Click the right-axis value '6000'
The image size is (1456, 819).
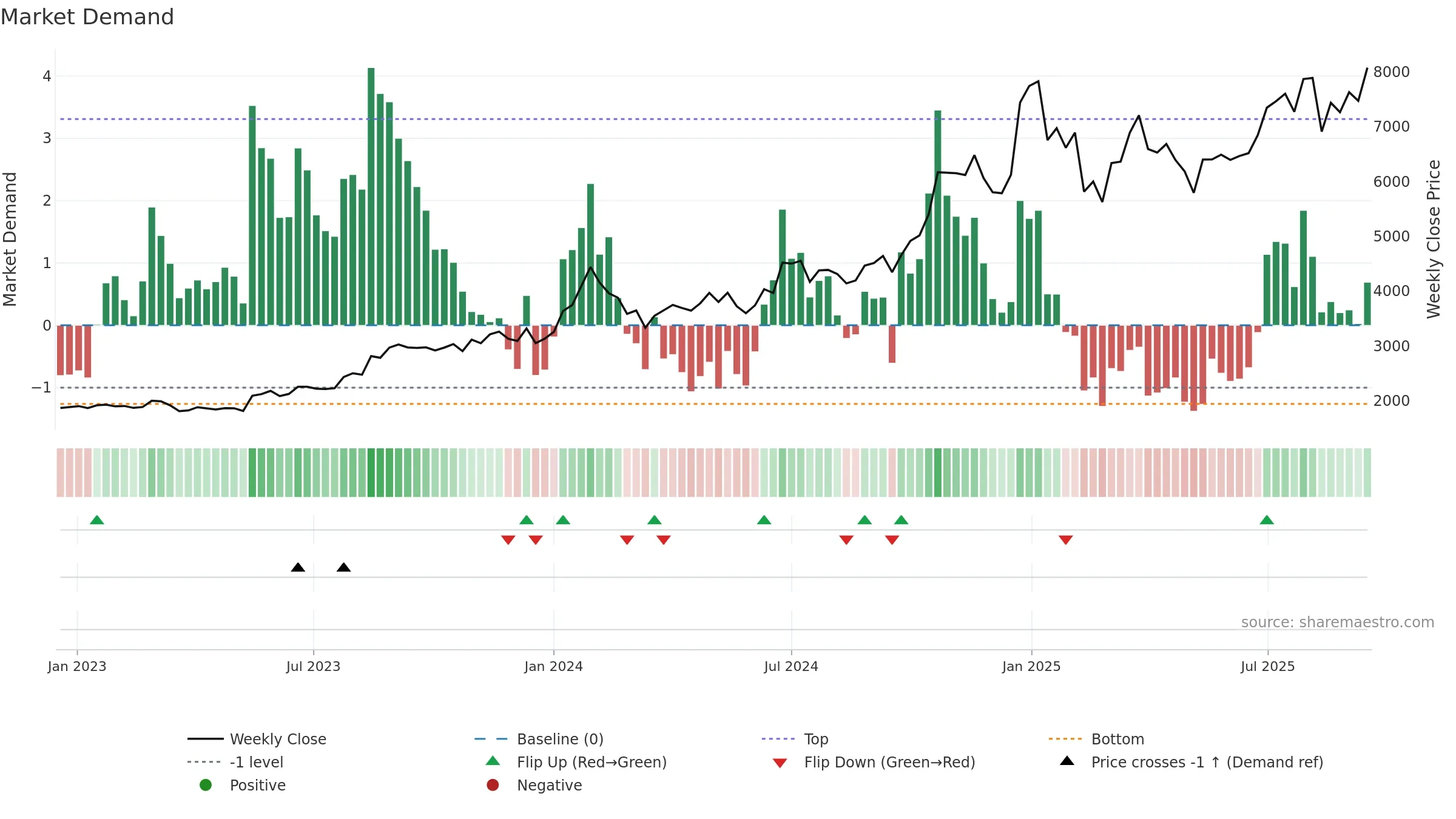point(1392,182)
